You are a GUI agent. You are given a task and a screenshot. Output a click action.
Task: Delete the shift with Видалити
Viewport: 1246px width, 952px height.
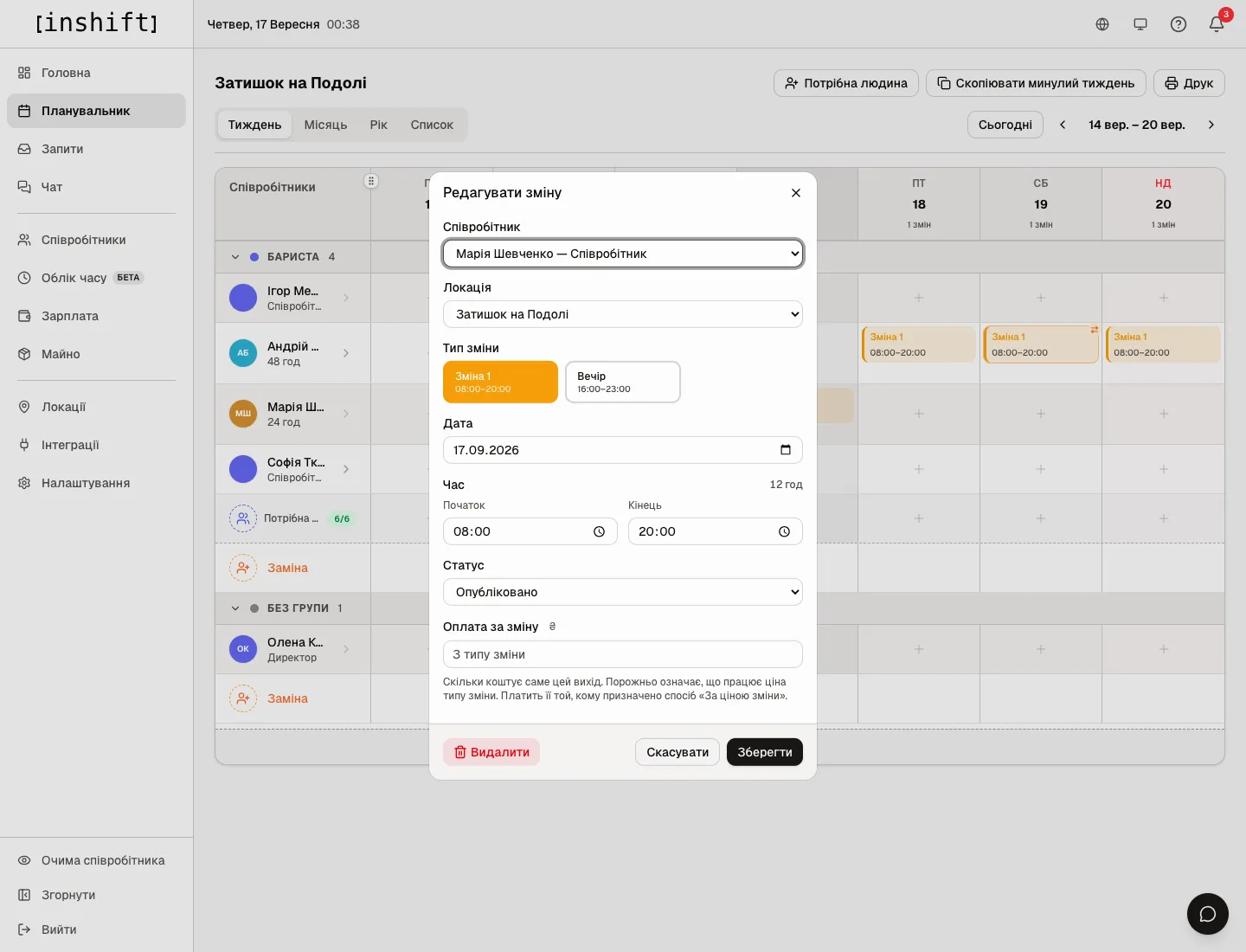point(491,752)
